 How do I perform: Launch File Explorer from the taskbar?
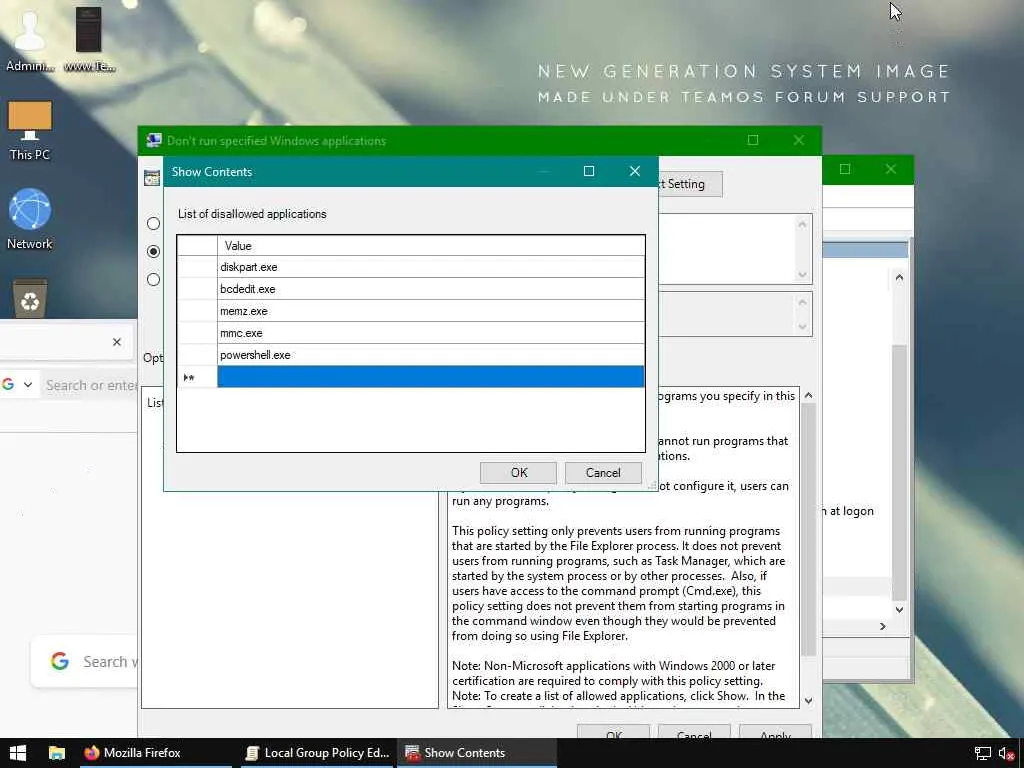(x=57, y=753)
